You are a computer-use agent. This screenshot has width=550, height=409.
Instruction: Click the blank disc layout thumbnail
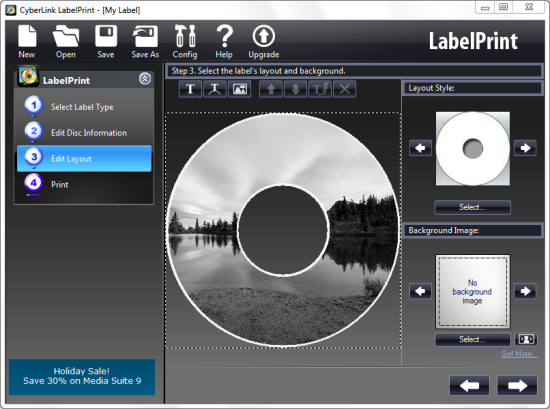(473, 148)
